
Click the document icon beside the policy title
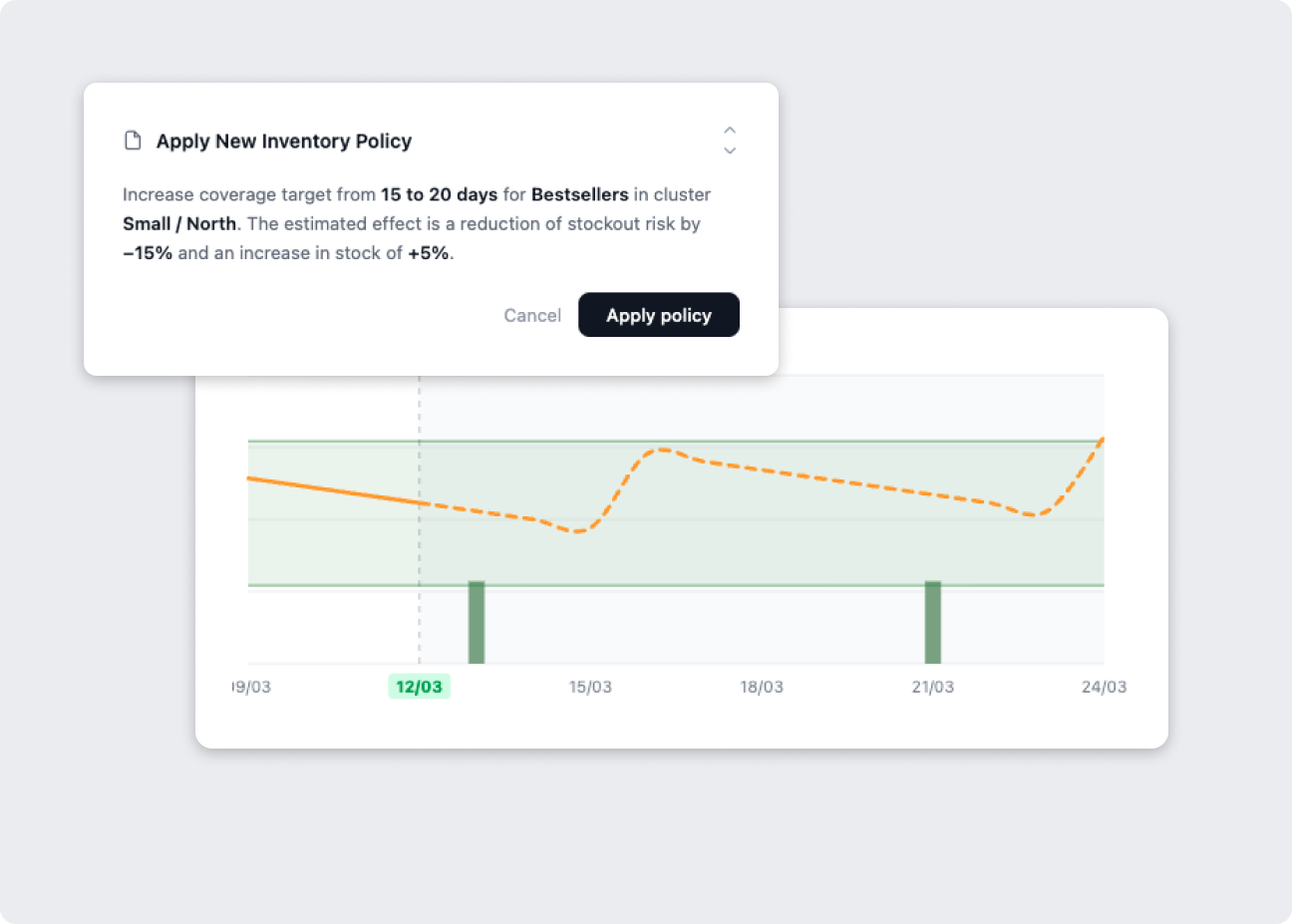(x=133, y=141)
